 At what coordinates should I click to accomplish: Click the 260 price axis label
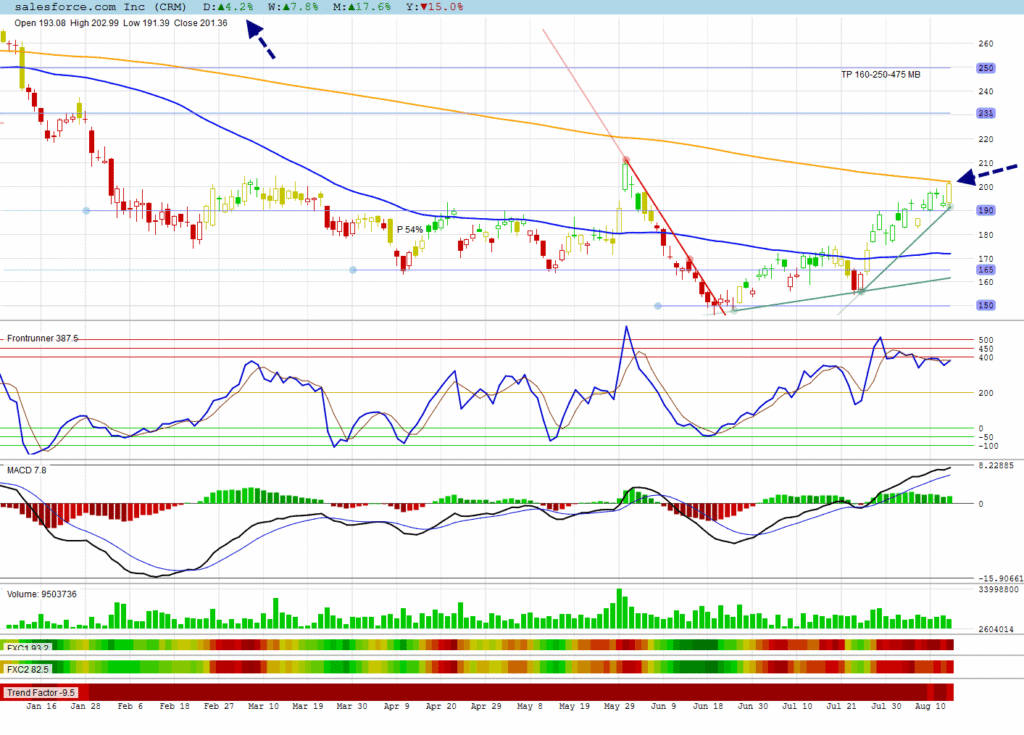985,44
